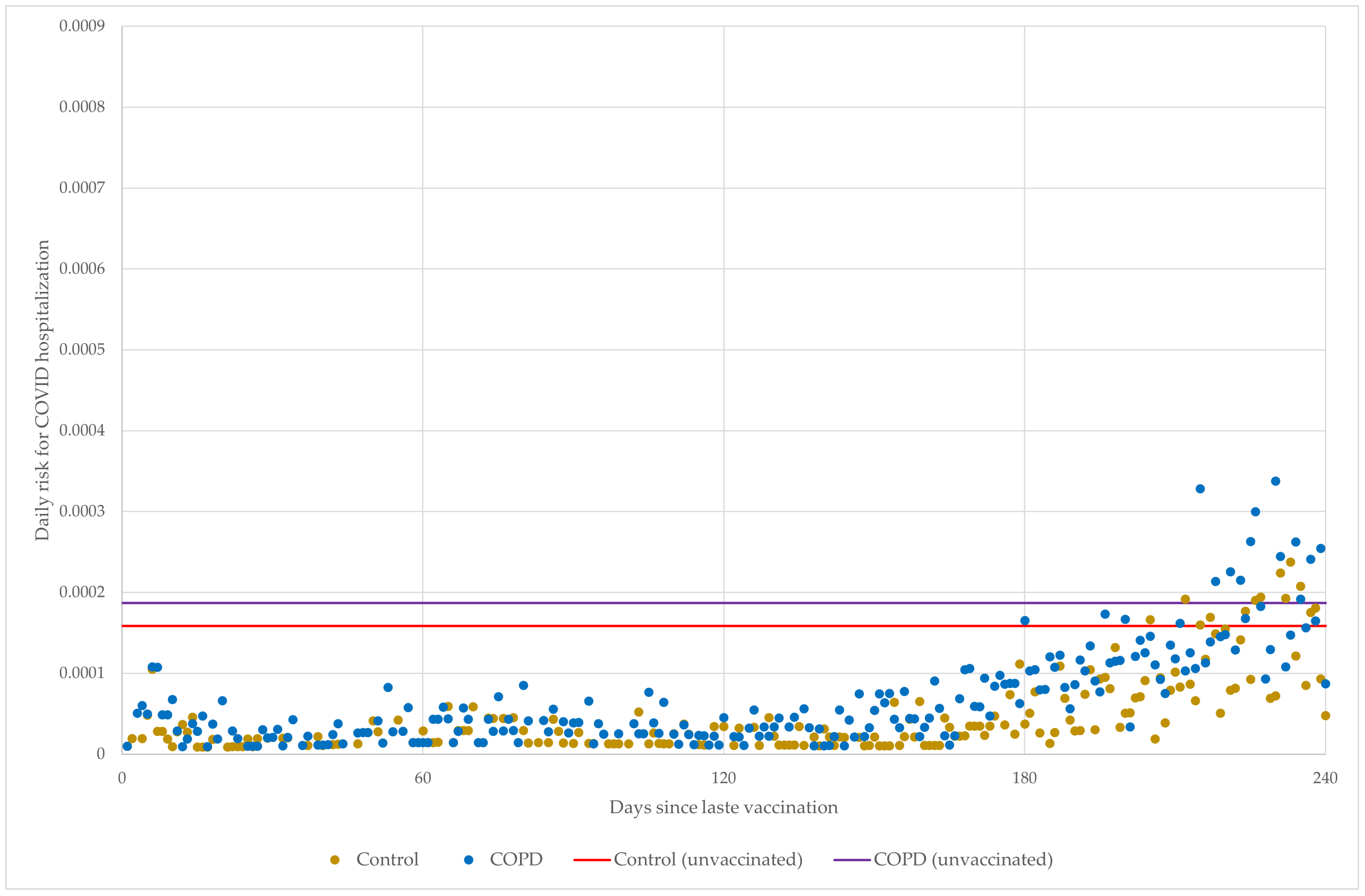1365x896 pixels.
Task: Select the COPD (unvaccinated) legend text
Action: tap(963, 859)
